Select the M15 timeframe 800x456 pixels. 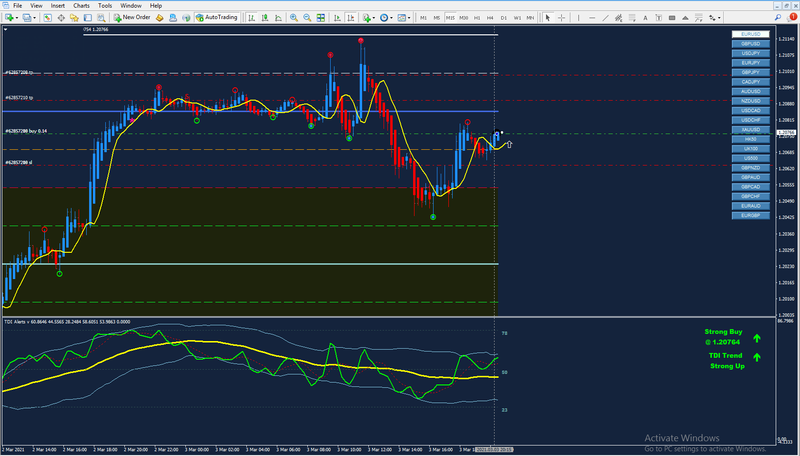pyautogui.click(x=450, y=18)
